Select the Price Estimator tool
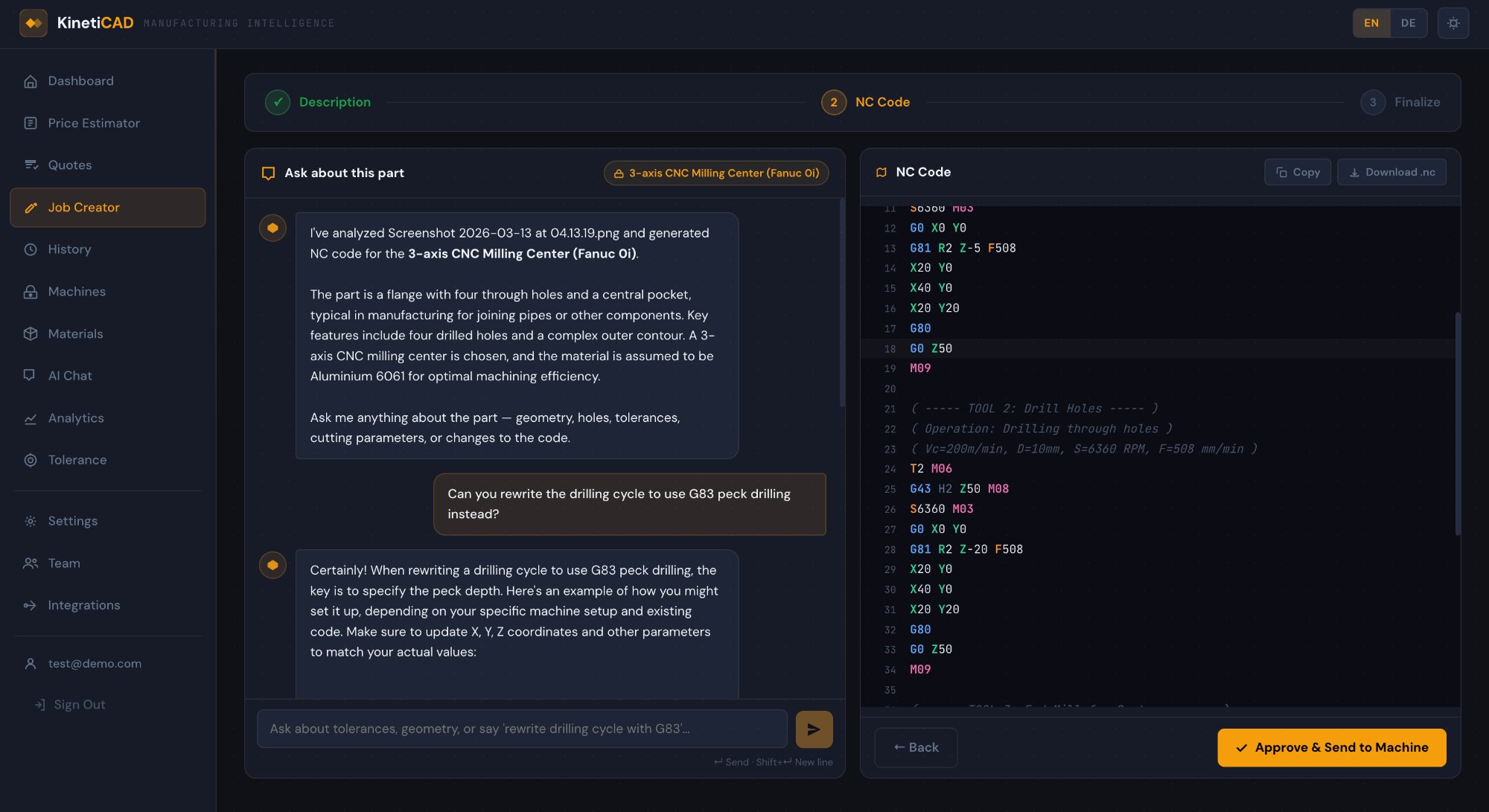Viewport: 1489px width, 812px height. point(94,123)
